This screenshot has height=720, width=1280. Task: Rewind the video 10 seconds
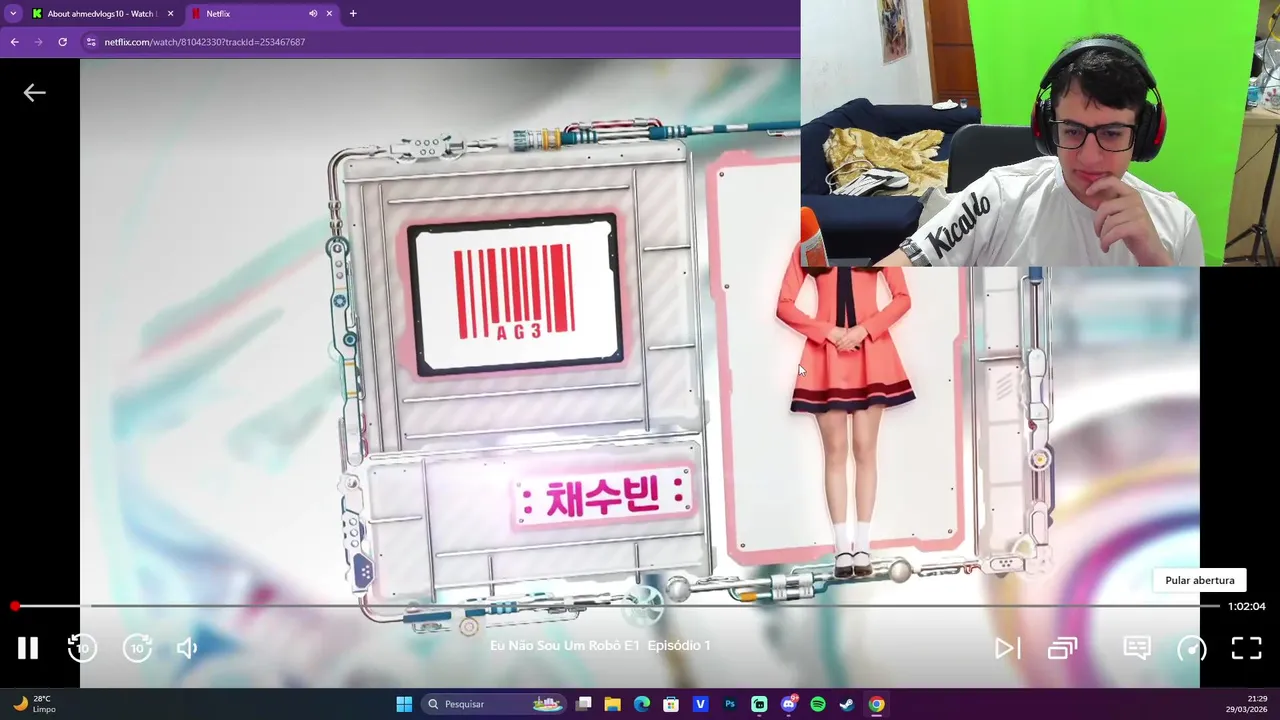tap(82, 648)
